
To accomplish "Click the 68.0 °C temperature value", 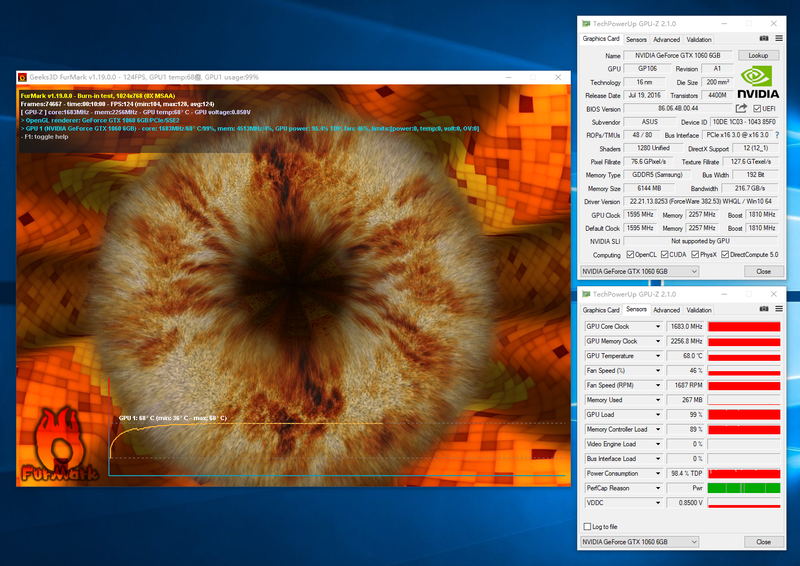I will tap(686, 356).
